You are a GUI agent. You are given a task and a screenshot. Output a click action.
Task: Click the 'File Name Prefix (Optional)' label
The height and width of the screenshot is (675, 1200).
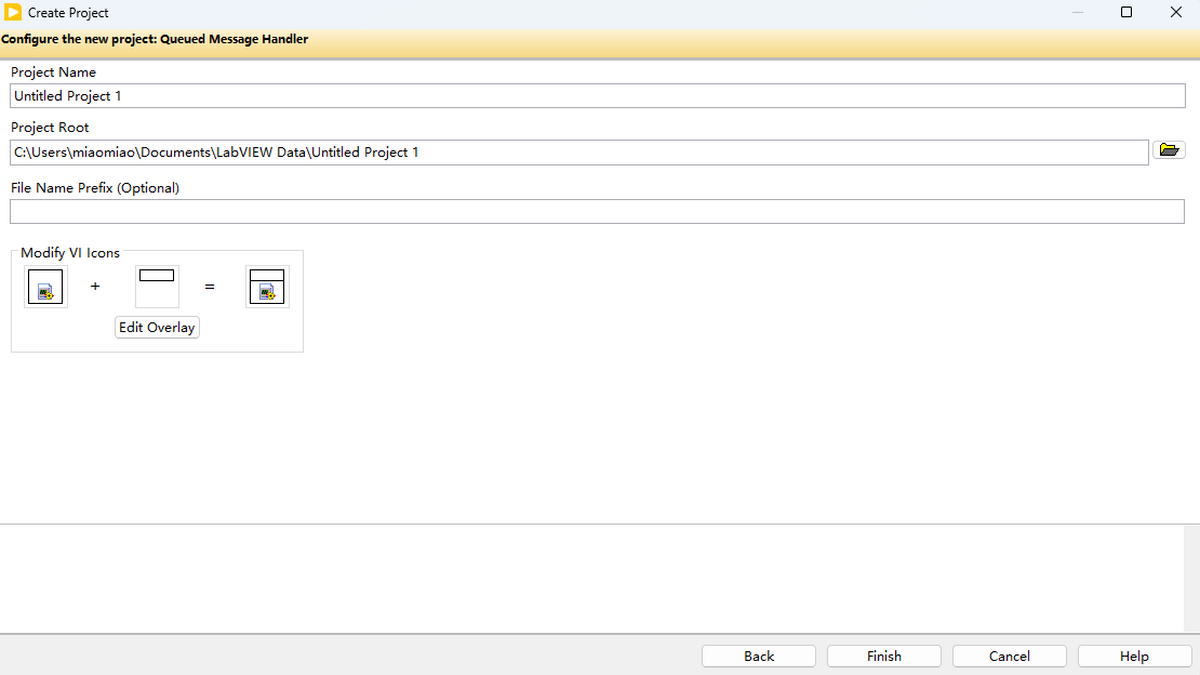click(x=95, y=188)
